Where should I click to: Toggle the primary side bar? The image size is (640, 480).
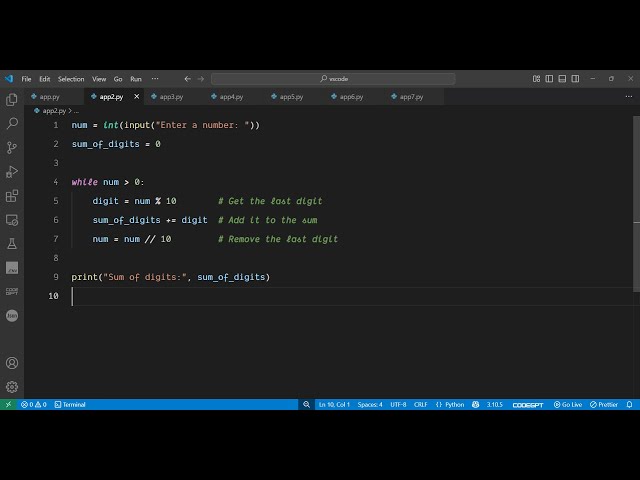click(x=549, y=79)
